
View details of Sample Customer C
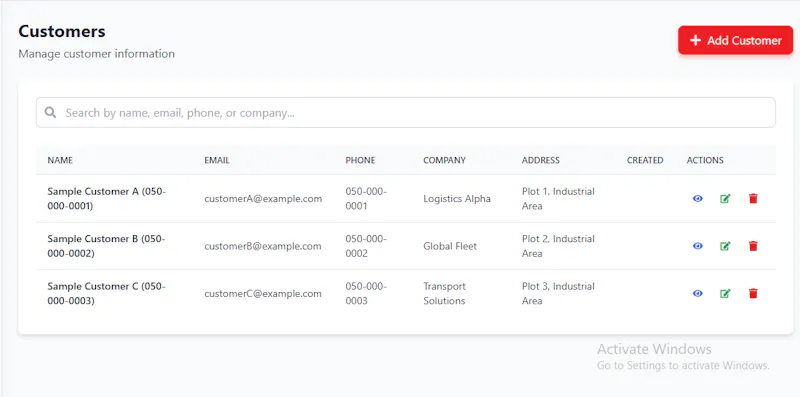pyautogui.click(x=697, y=293)
